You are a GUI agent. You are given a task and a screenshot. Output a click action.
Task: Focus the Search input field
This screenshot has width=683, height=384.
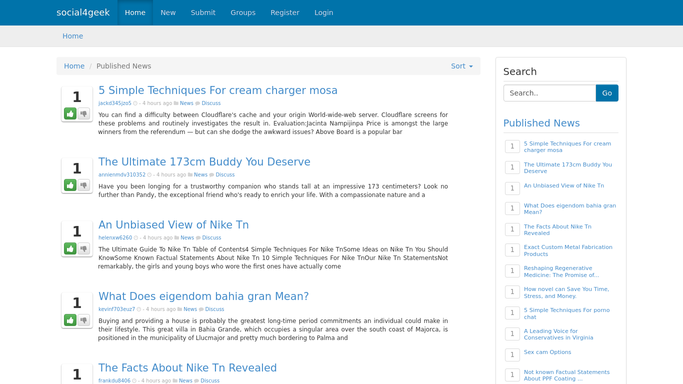pos(550,93)
